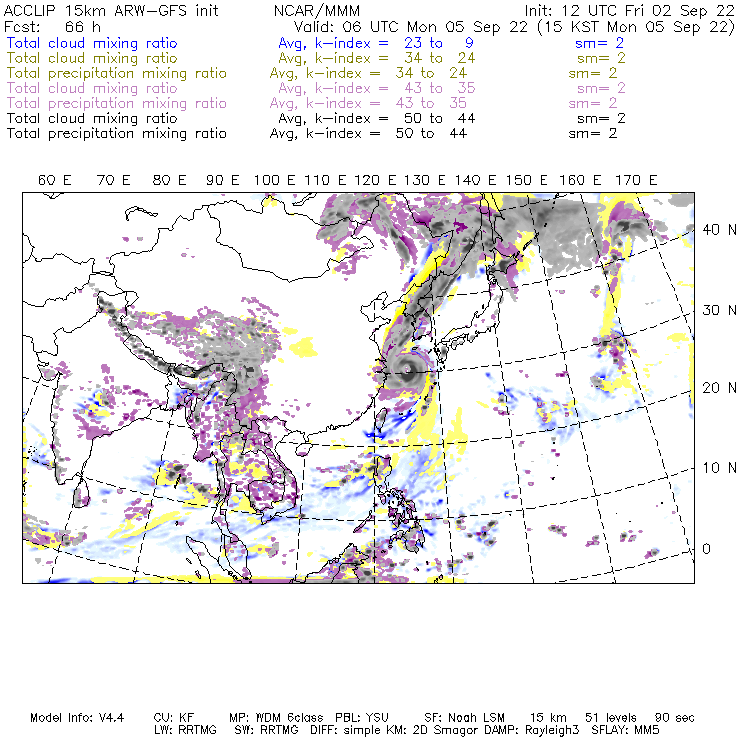
Task: Click the '140 E' longitude label
Action: (476, 180)
